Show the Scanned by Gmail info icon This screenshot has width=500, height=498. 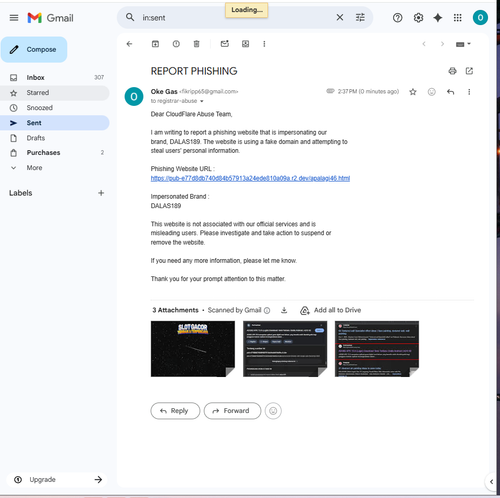click(267, 310)
